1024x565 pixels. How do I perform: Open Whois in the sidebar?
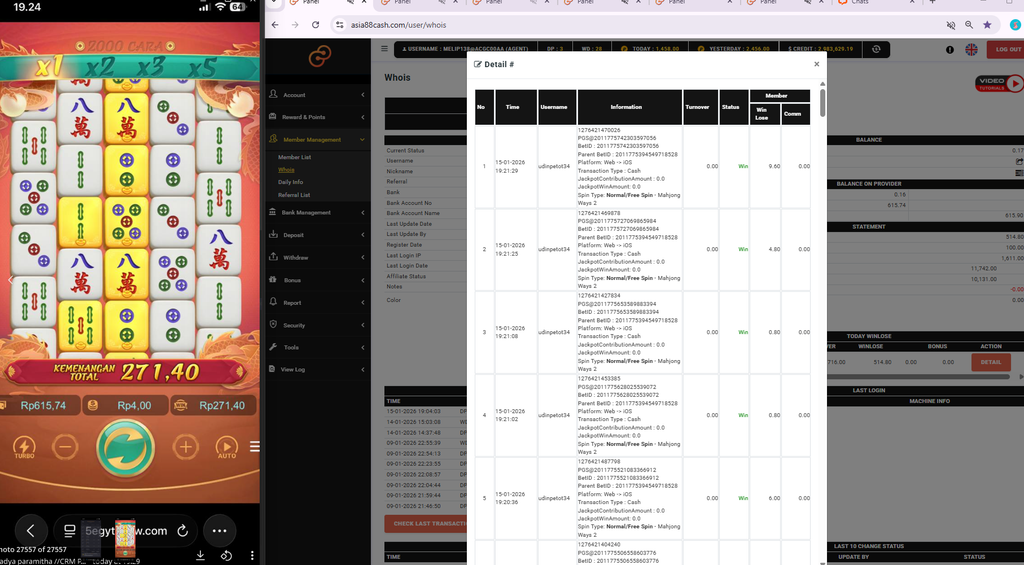coord(286,170)
